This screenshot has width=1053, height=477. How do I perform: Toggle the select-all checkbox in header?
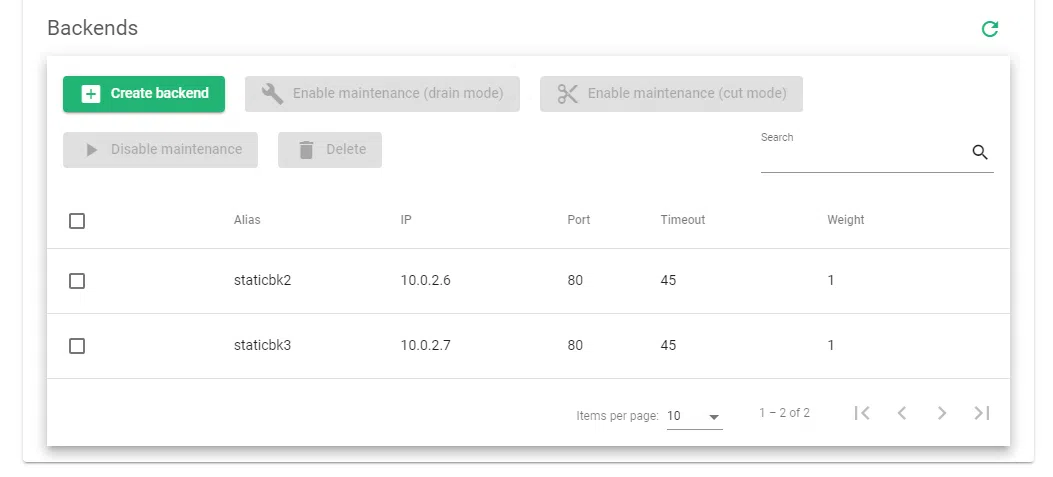77,221
